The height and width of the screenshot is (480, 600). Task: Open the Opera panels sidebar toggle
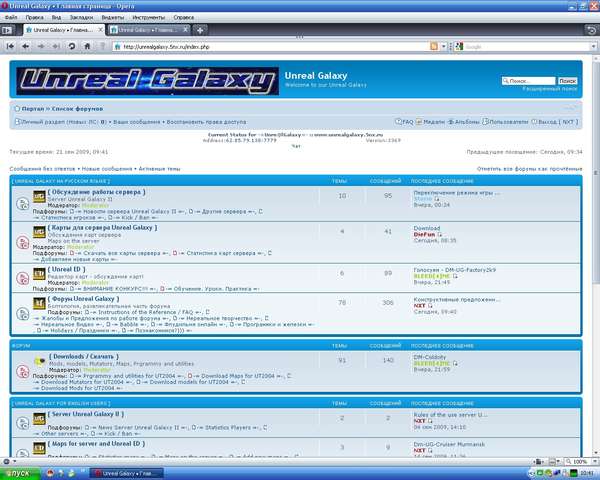7,30
